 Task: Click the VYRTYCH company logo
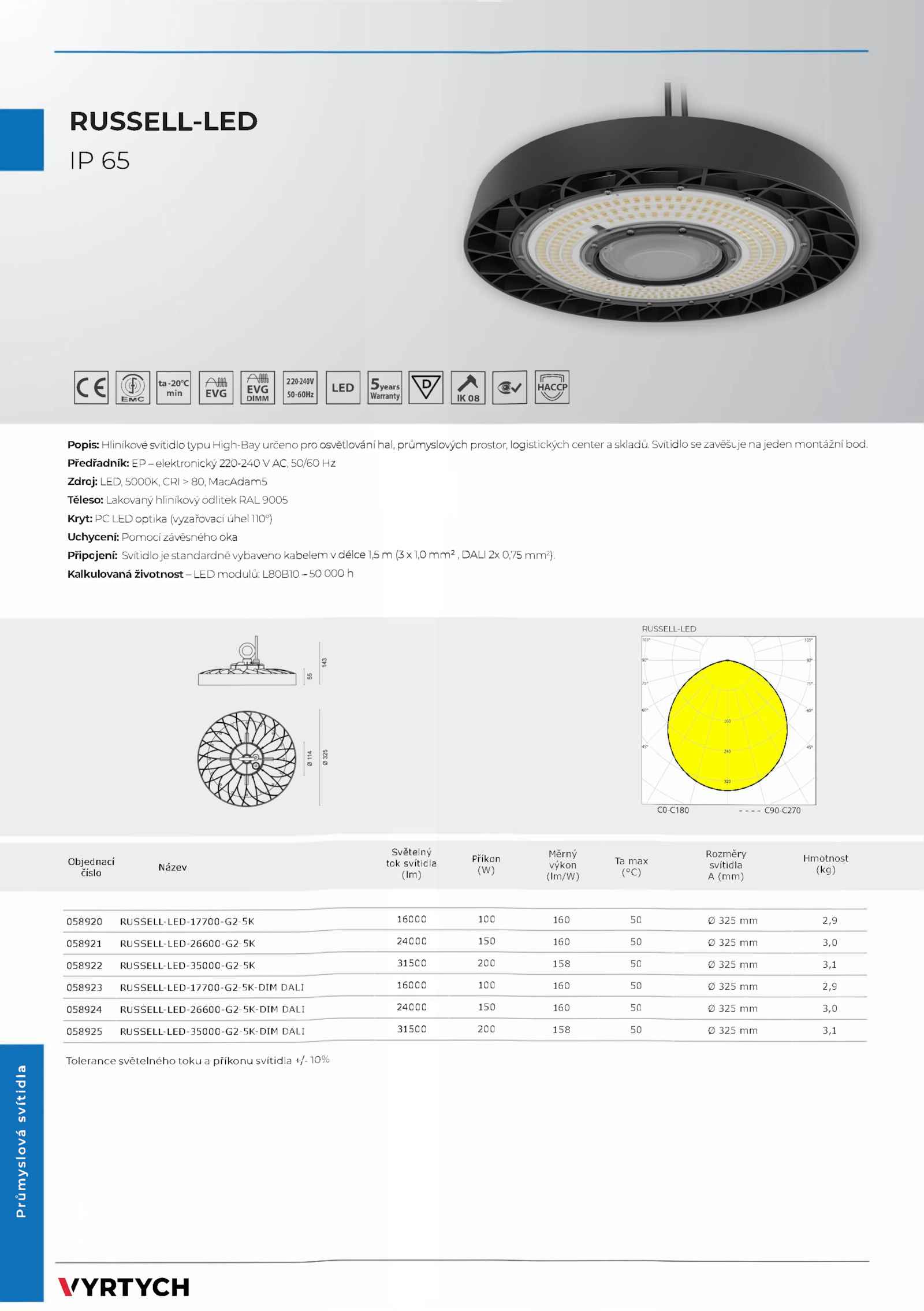coord(124,1287)
